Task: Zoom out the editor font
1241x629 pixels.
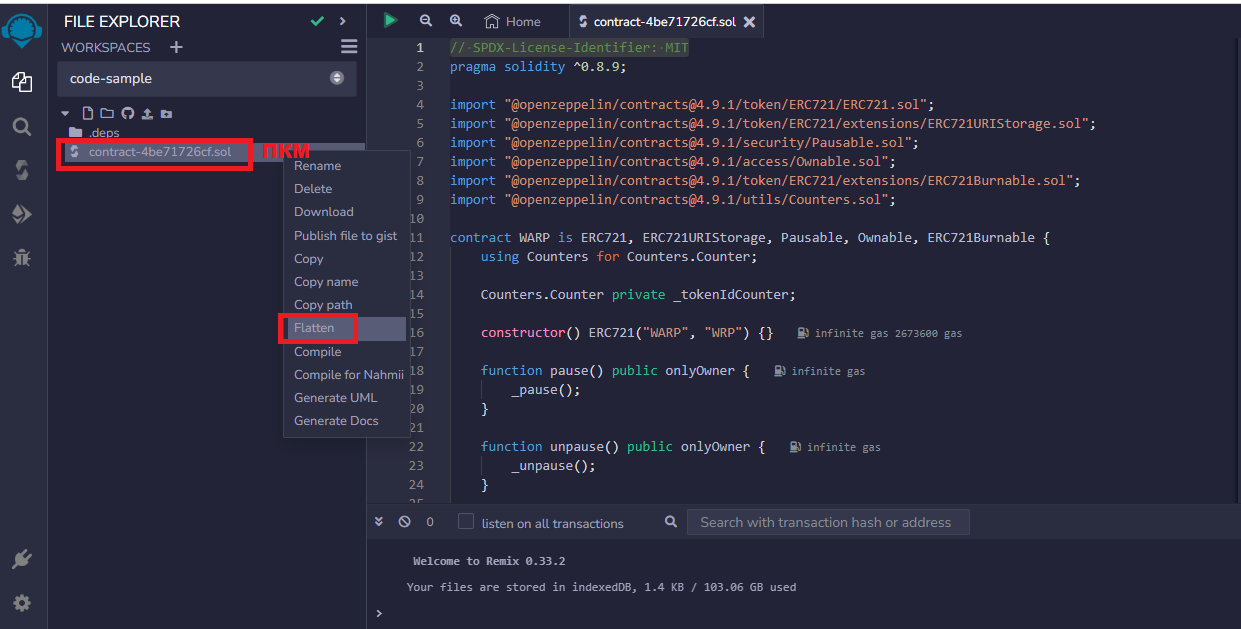Action: [x=426, y=21]
